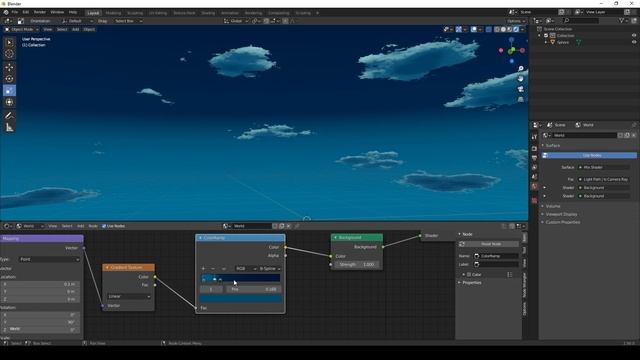Screen dimensions: 640x360
Task: Toggle X-ray display in viewport header
Action: pos(488,29)
